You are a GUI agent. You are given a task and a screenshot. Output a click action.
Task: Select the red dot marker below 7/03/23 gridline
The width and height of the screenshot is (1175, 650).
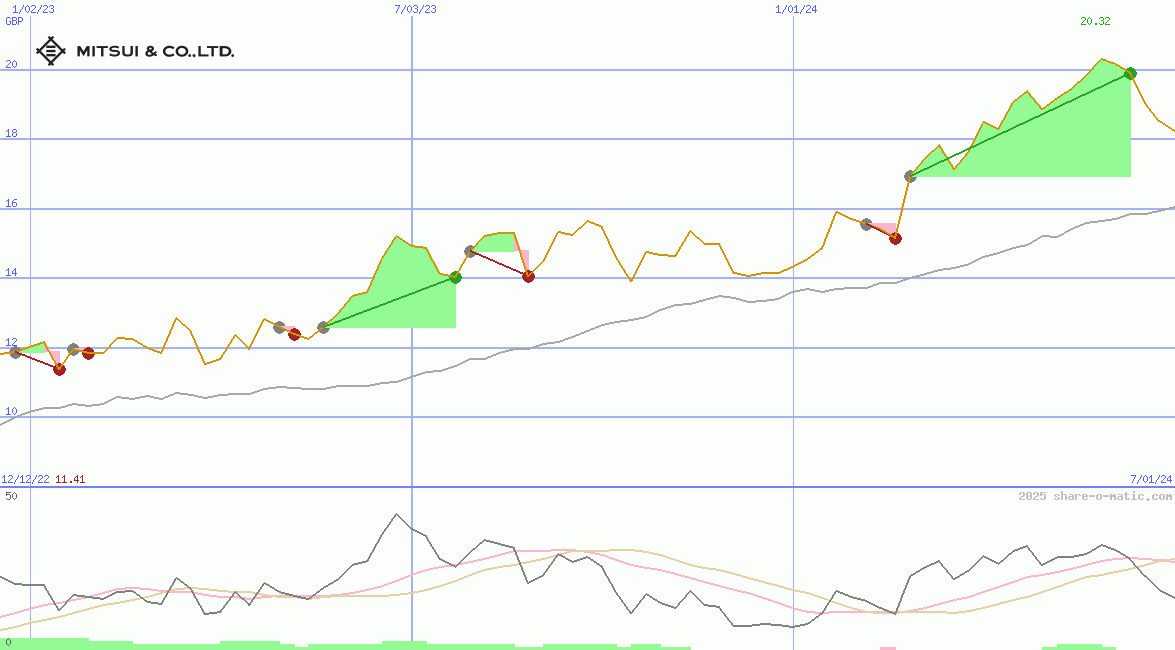pyautogui.click(x=528, y=277)
